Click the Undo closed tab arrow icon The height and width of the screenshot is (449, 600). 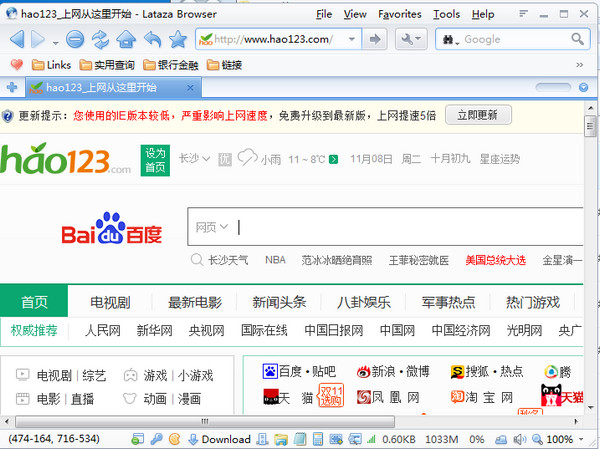[x=152, y=39]
